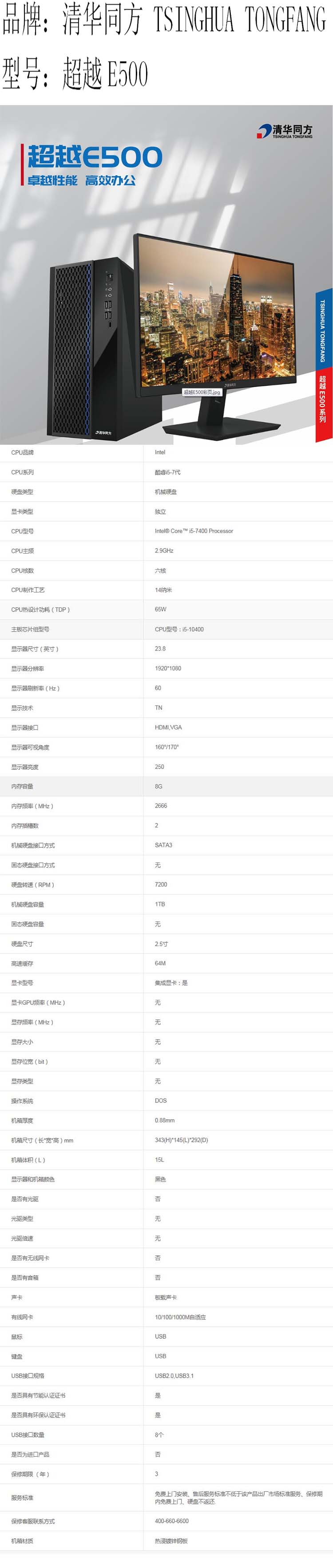Screen dimensions: 333x1568
Task: Click the '内存插槽数' label
Action: tap(25, 825)
